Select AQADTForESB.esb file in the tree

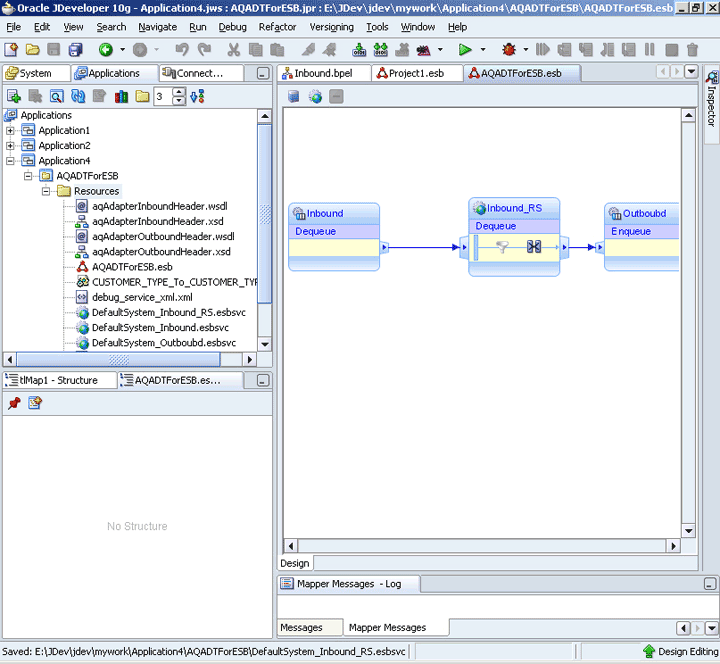(x=132, y=267)
